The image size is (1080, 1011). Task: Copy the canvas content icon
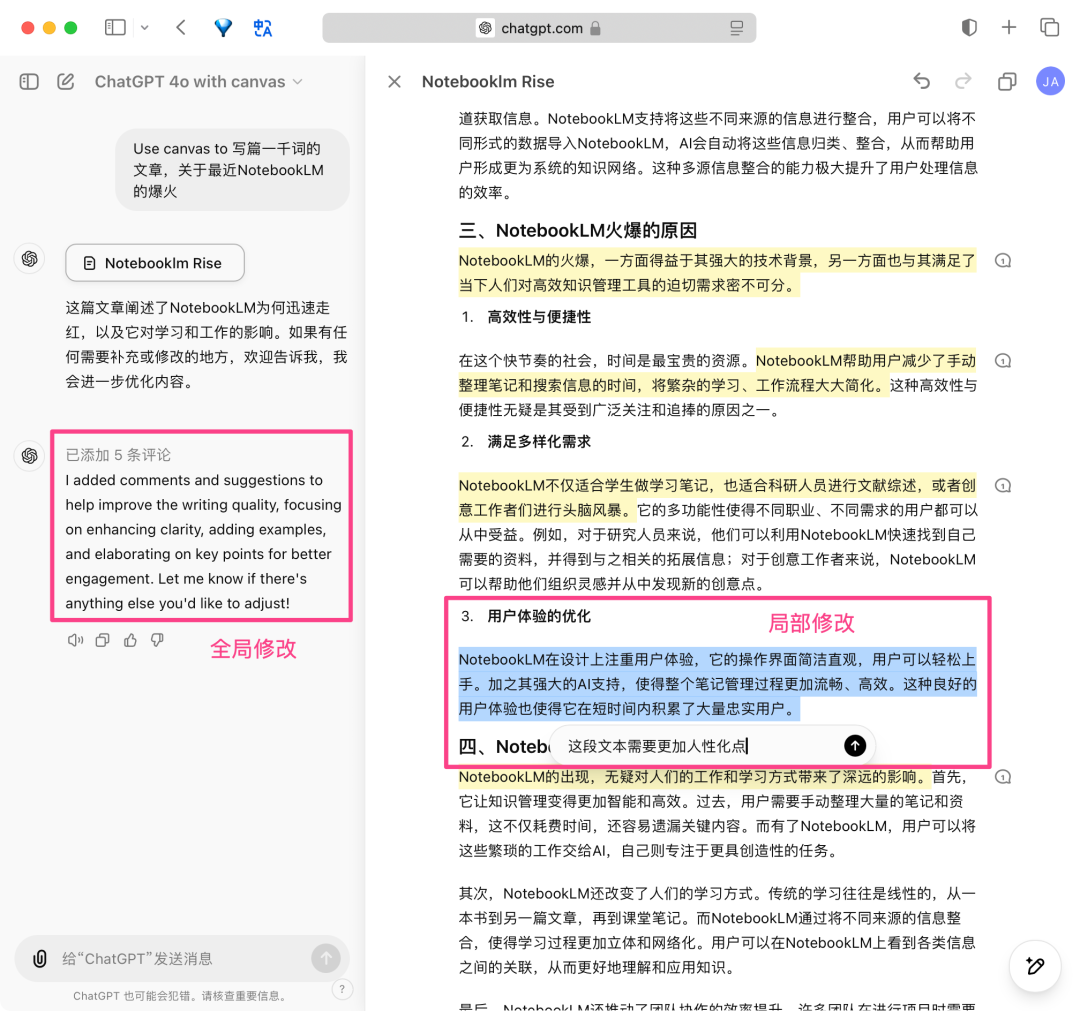[x=1007, y=81]
